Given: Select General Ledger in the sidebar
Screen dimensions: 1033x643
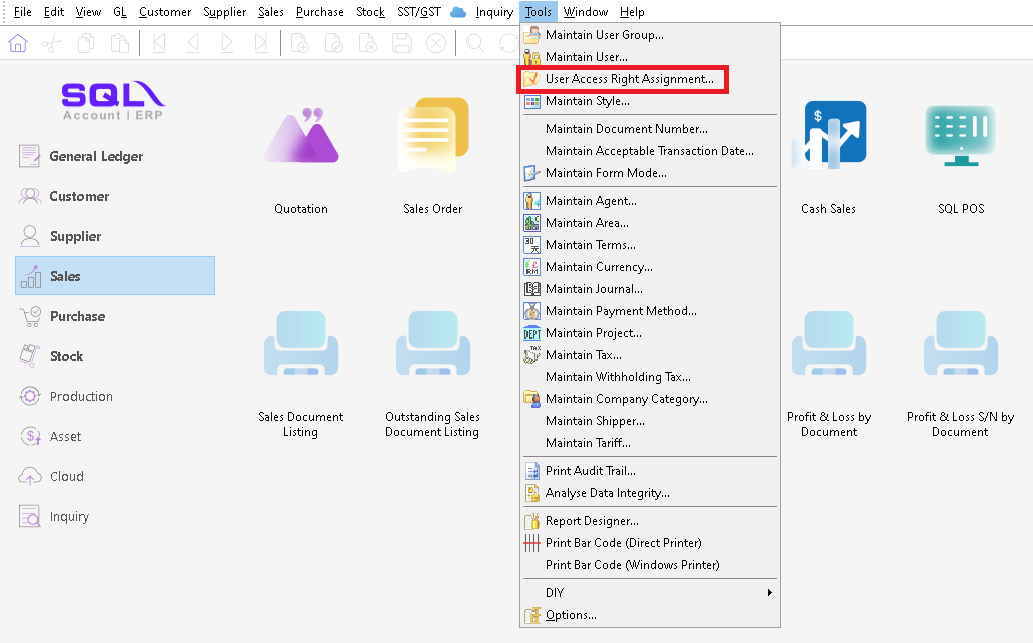Looking at the screenshot, I should (96, 156).
